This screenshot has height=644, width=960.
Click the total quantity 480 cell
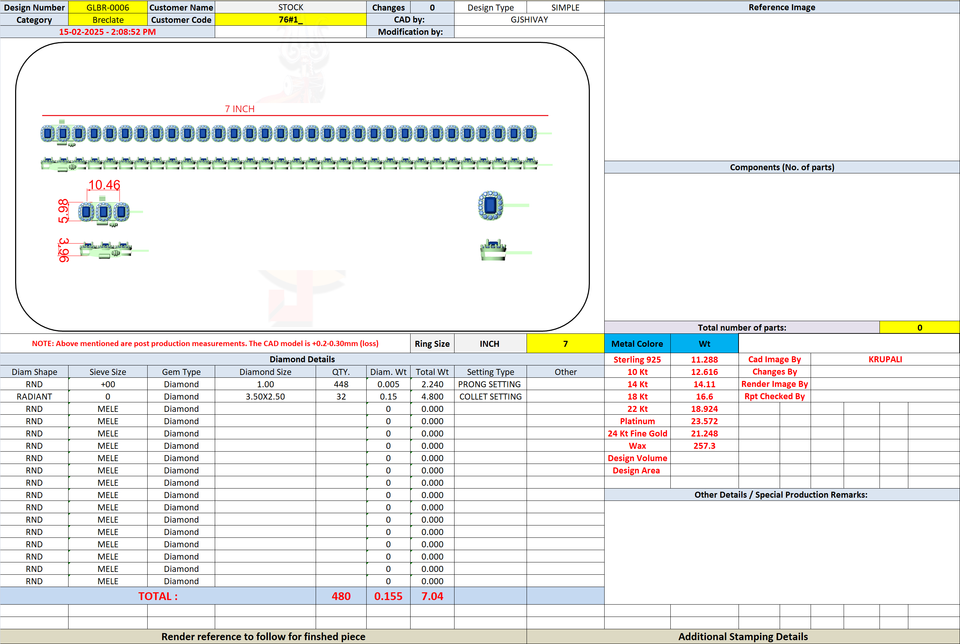[341, 596]
